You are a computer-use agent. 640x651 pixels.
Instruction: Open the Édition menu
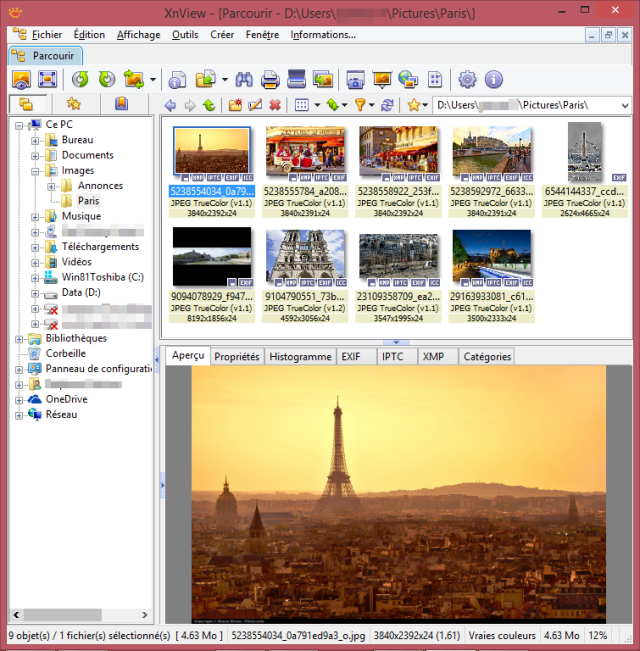89,35
